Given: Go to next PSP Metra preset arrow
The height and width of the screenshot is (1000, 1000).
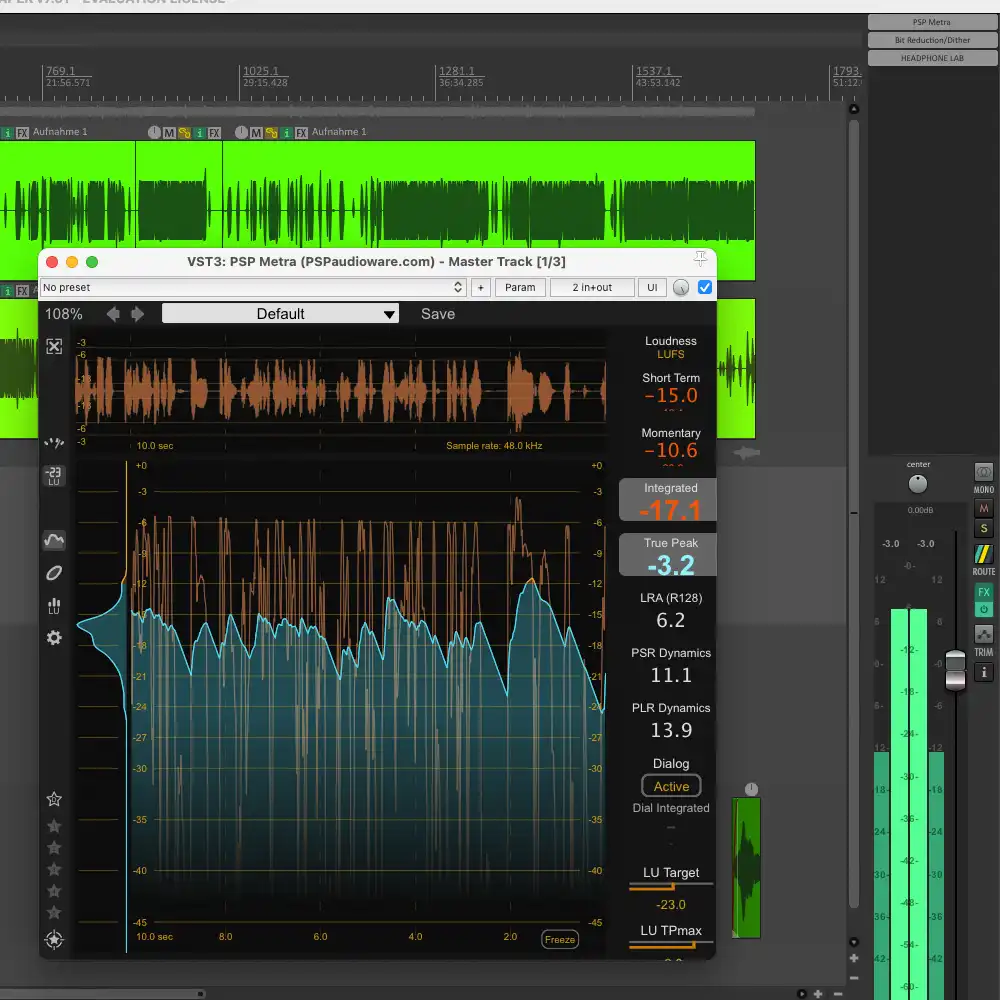Looking at the screenshot, I should point(137,314).
